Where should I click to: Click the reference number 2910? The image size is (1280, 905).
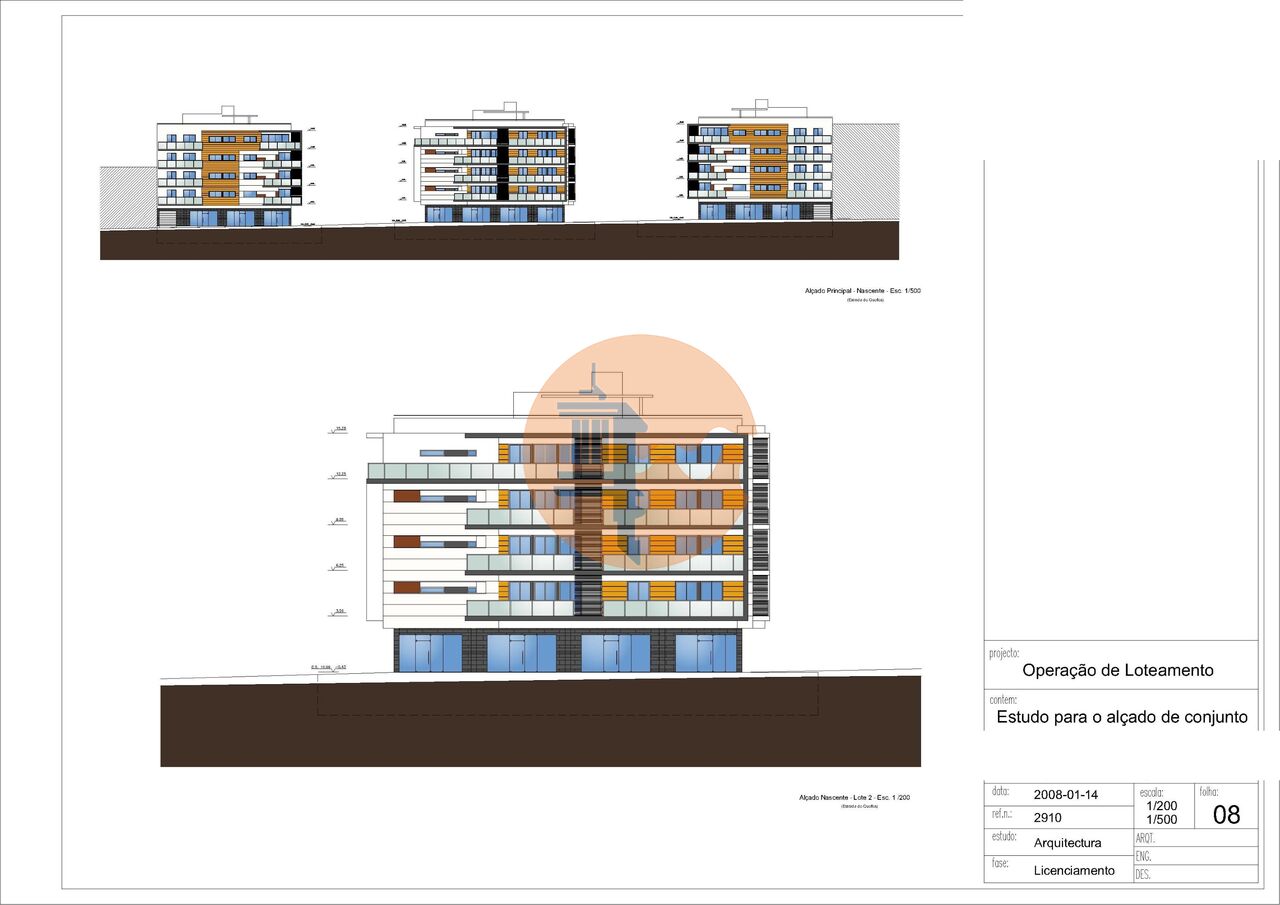[x=1048, y=817]
